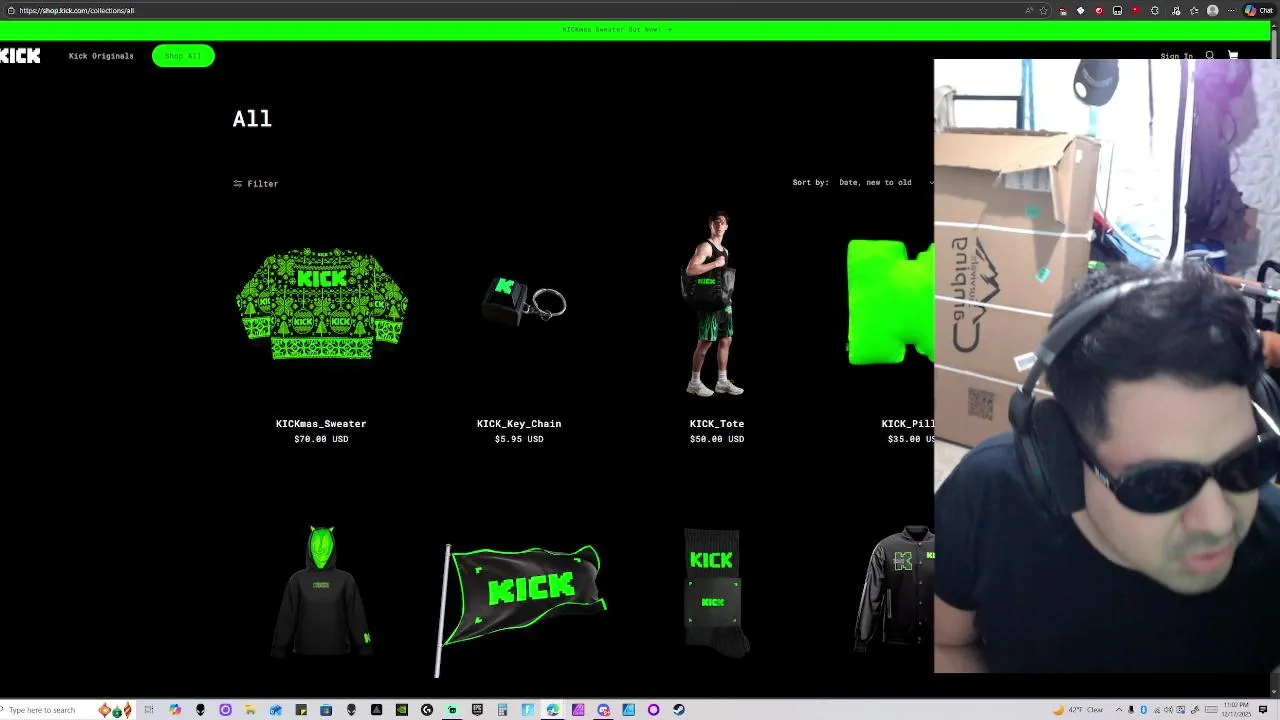Click the Shop All button

183,56
